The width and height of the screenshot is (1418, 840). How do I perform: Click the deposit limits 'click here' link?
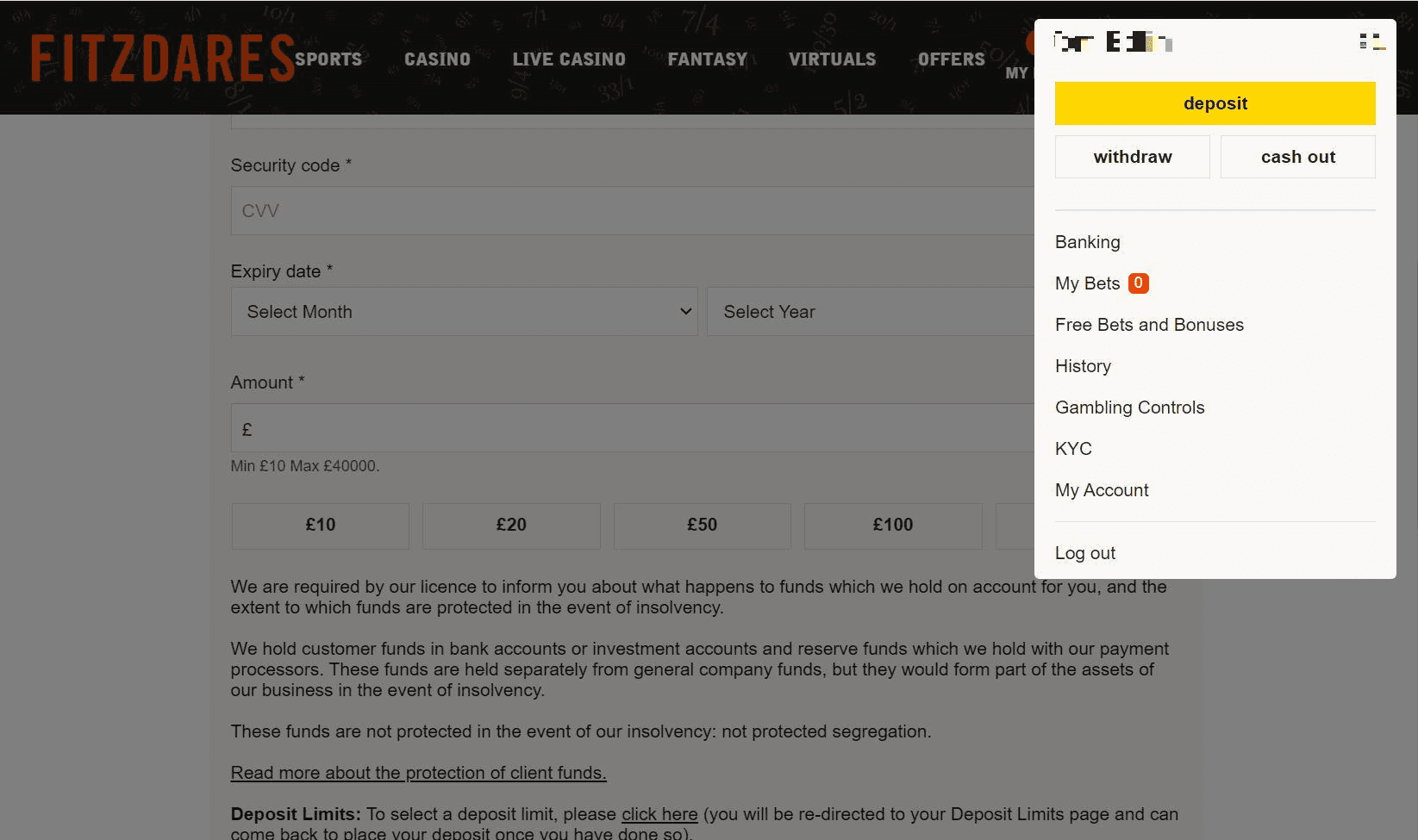click(x=659, y=814)
